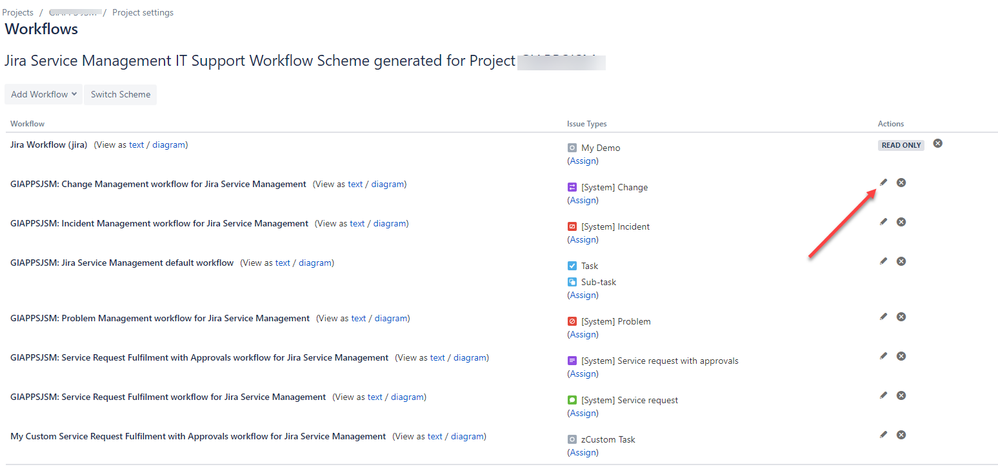
Task: Remove the Change Management workflow from scheme
Action: (901, 182)
